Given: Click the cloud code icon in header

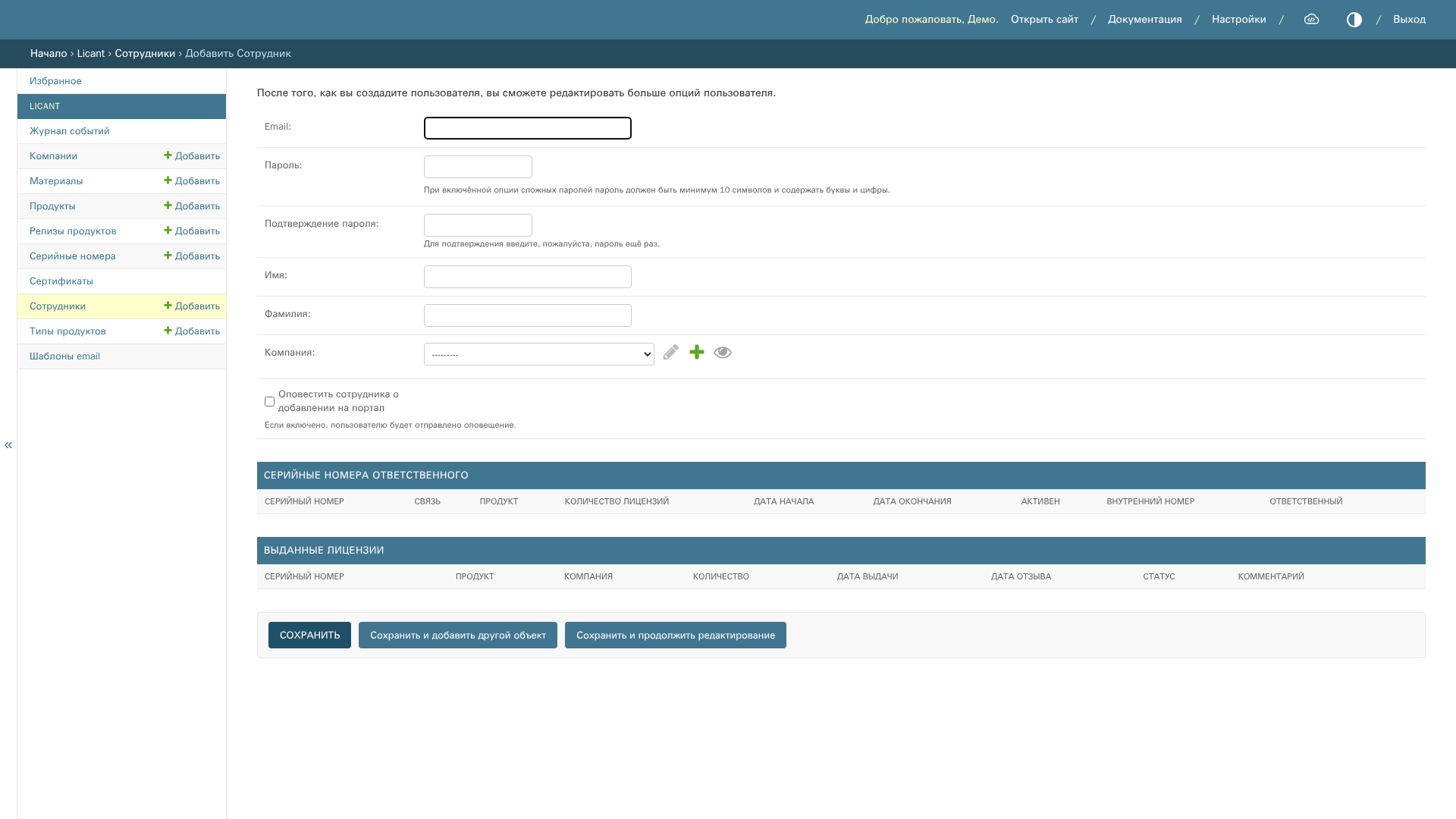Looking at the screenshot, I should pos(1311,20).
